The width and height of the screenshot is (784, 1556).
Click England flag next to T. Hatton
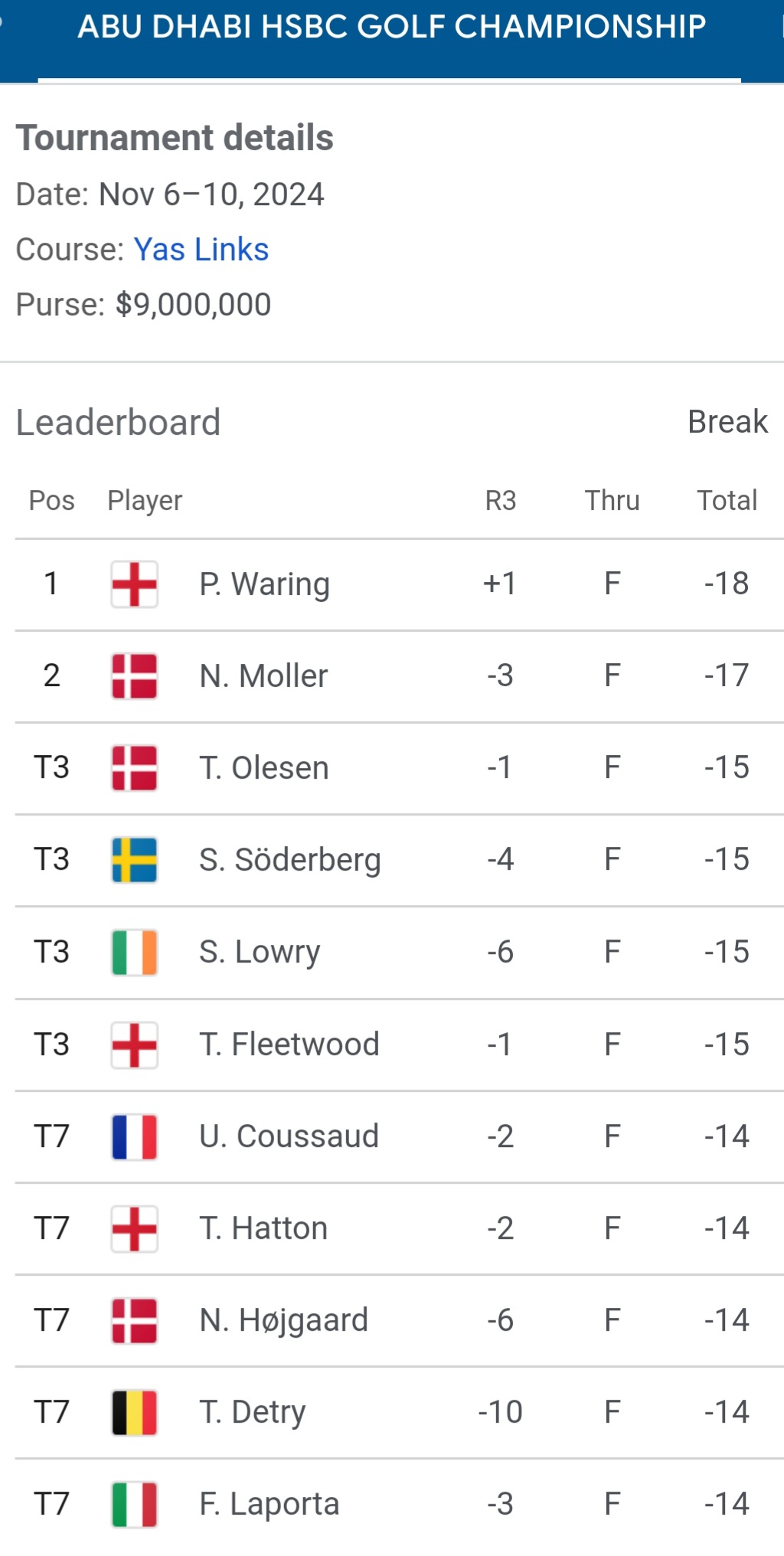(135, 1229)
